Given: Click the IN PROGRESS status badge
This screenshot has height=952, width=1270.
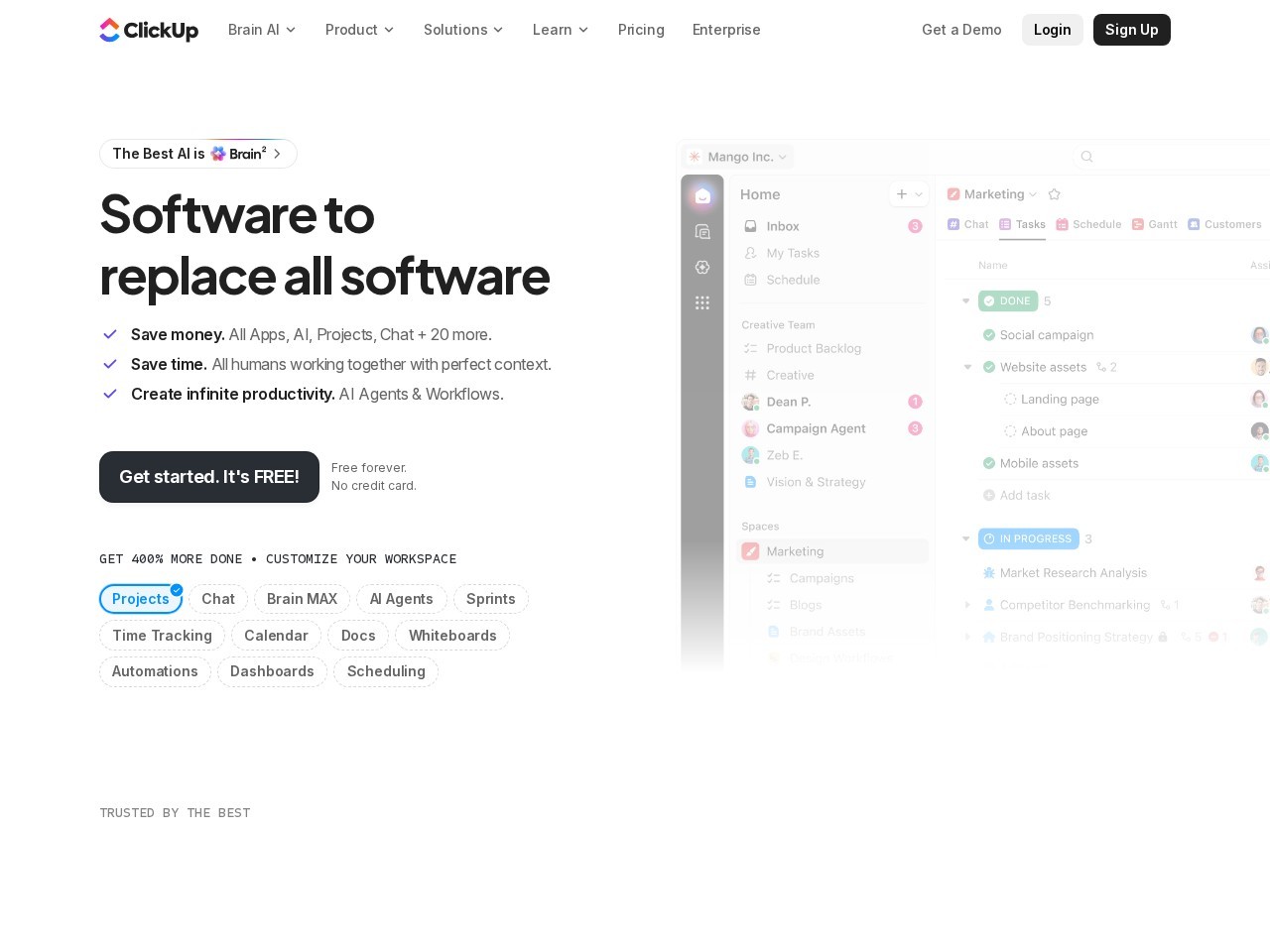Looking at the screenshot, I should pos(1029,538).
